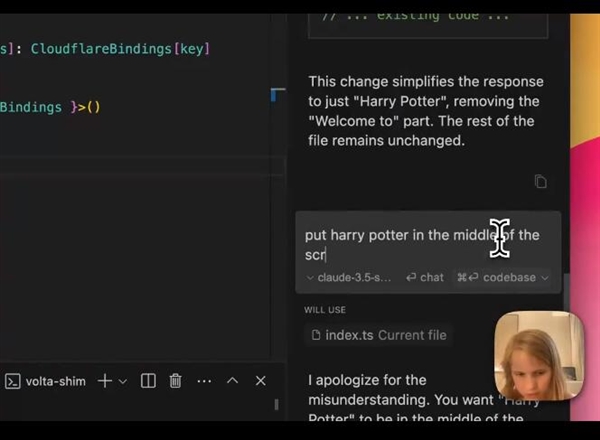This screenshot has width=600, height=440.
Task: Click the terminal panel scrollbar
Action: coord(277,405)
